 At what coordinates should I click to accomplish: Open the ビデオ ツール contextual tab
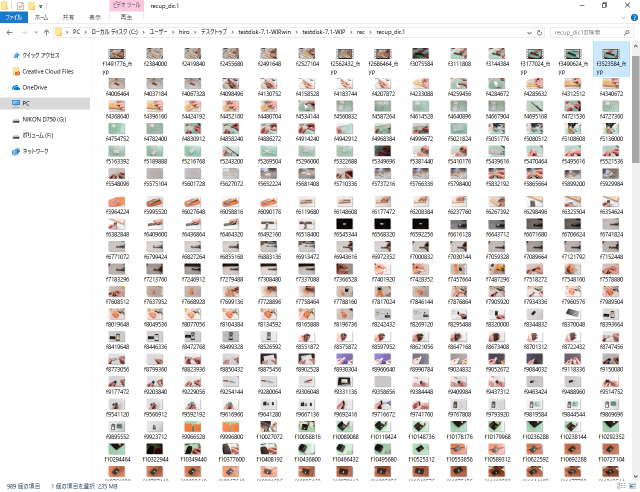[126, 5]
